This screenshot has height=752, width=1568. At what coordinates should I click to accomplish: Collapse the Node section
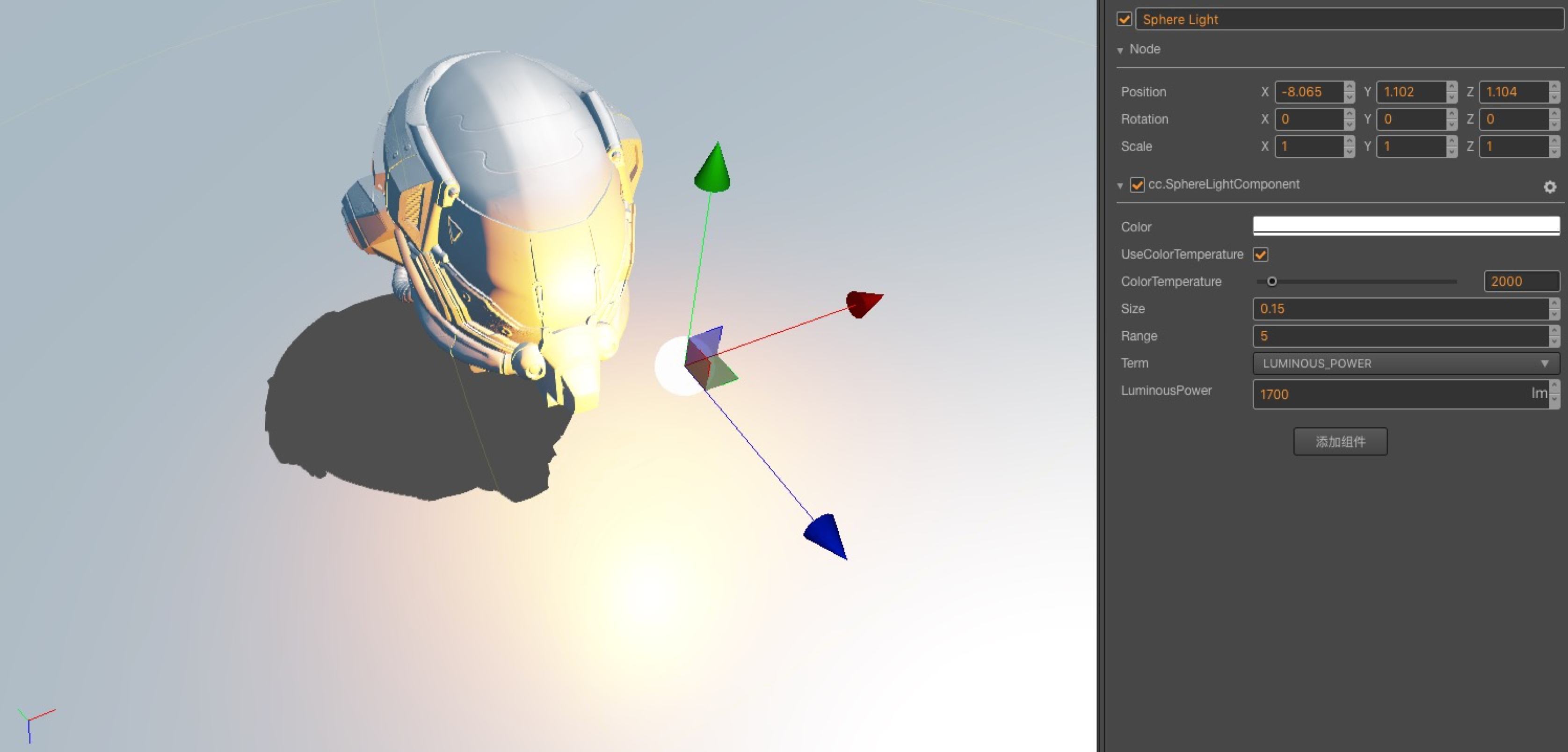pos(1120,50)
